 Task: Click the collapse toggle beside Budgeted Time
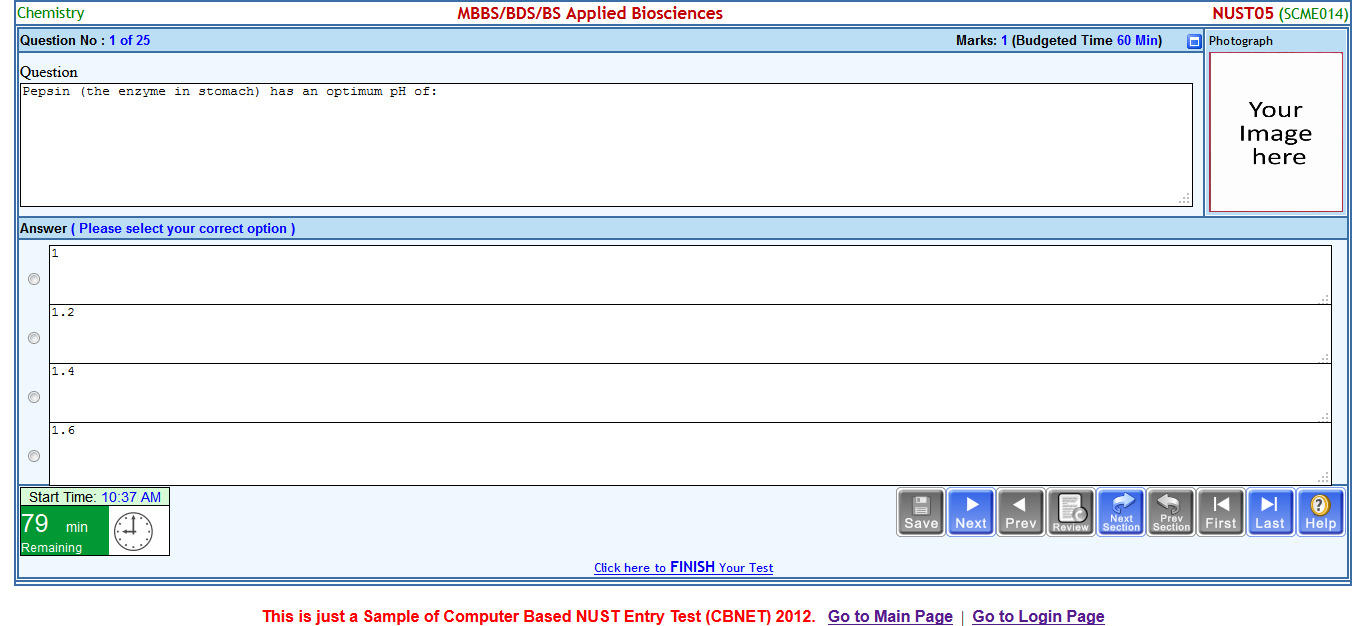tap(1194, 40)
